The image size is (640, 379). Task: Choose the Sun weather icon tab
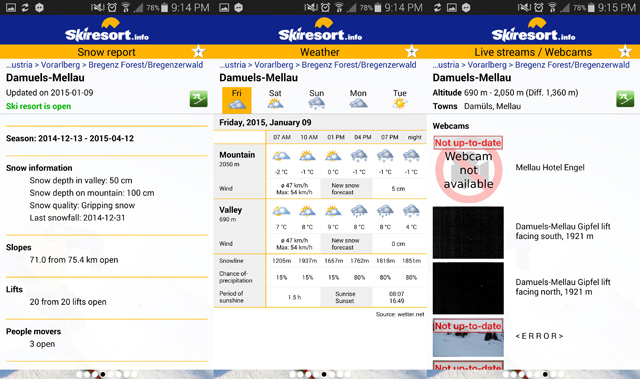(x=316, y=100)
